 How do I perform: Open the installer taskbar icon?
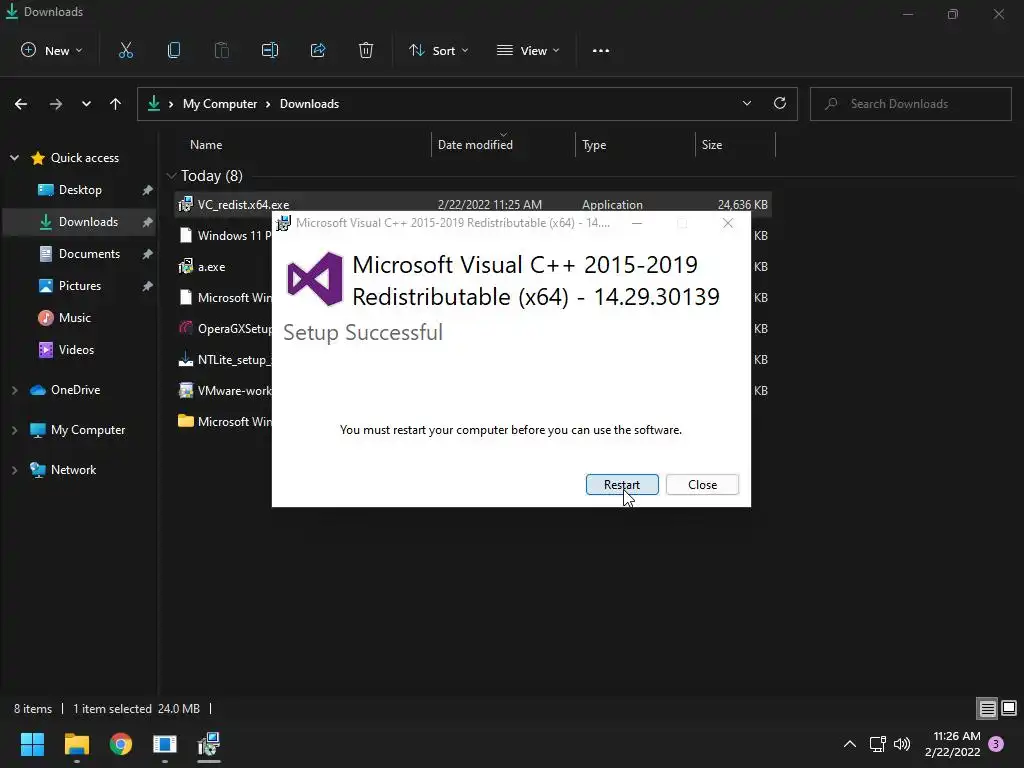pyautogui.click(x=209, y=744)
